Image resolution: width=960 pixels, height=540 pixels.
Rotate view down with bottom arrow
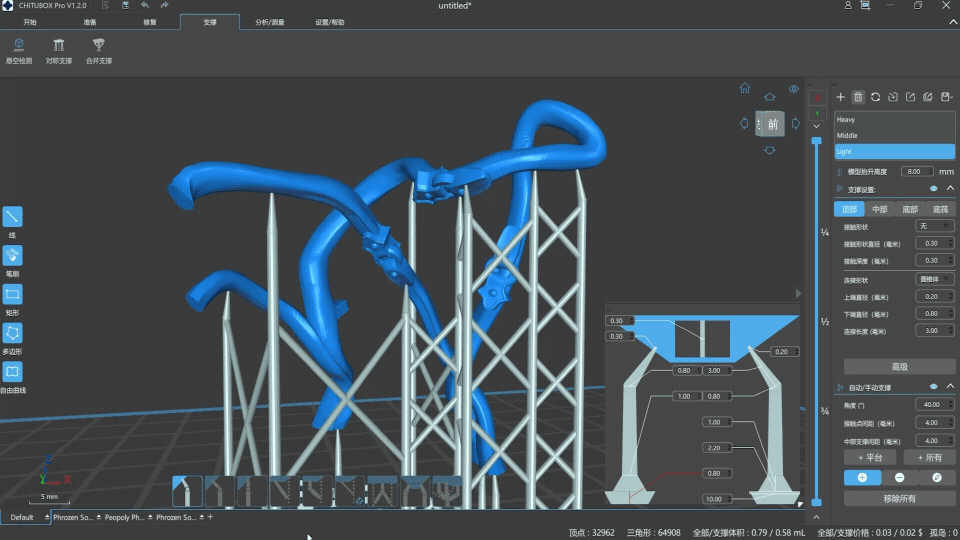[770, 151]
